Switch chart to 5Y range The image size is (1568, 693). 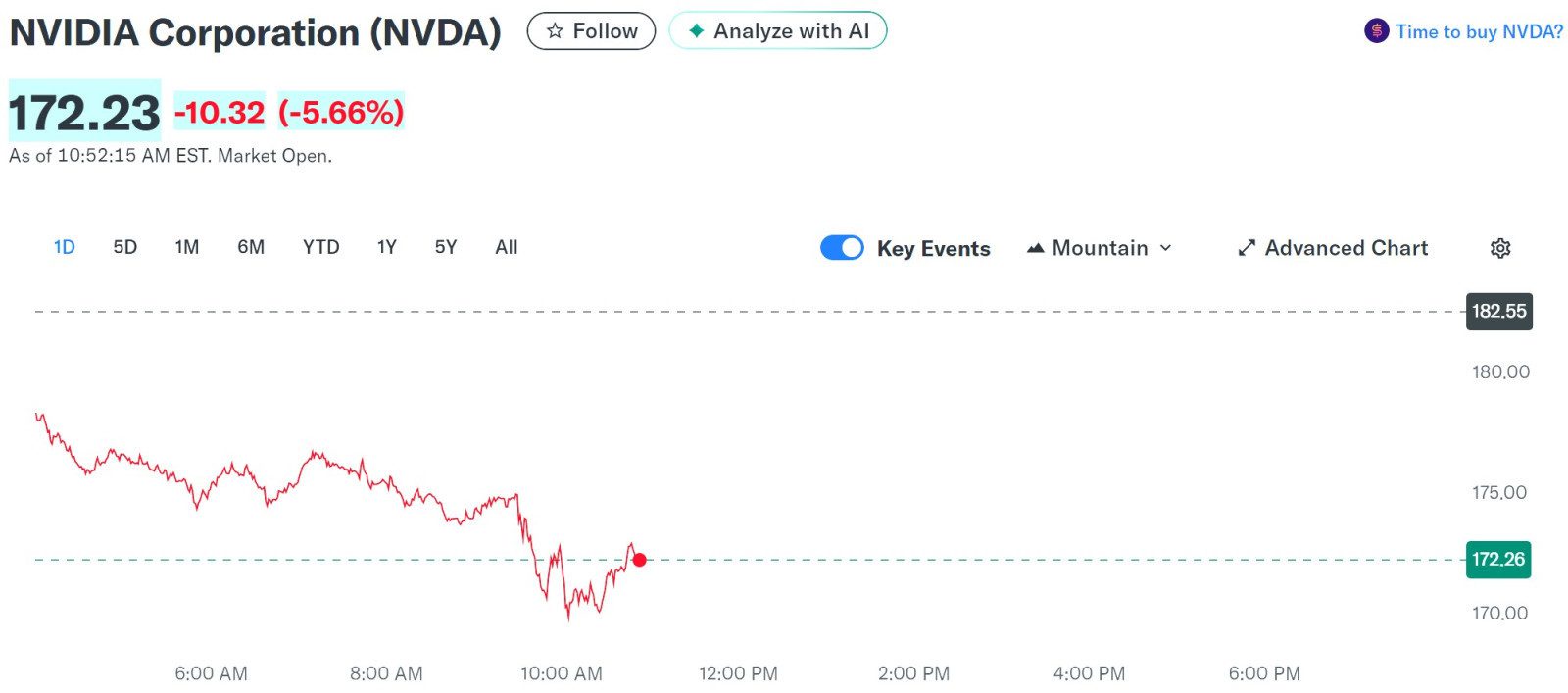pos(446,247)
